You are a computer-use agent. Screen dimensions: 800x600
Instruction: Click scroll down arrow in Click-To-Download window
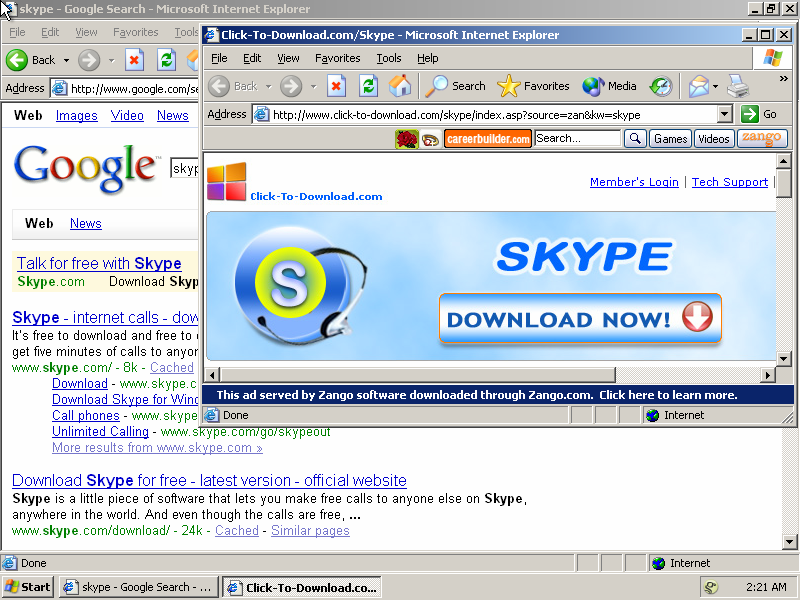tap(783, 359)
